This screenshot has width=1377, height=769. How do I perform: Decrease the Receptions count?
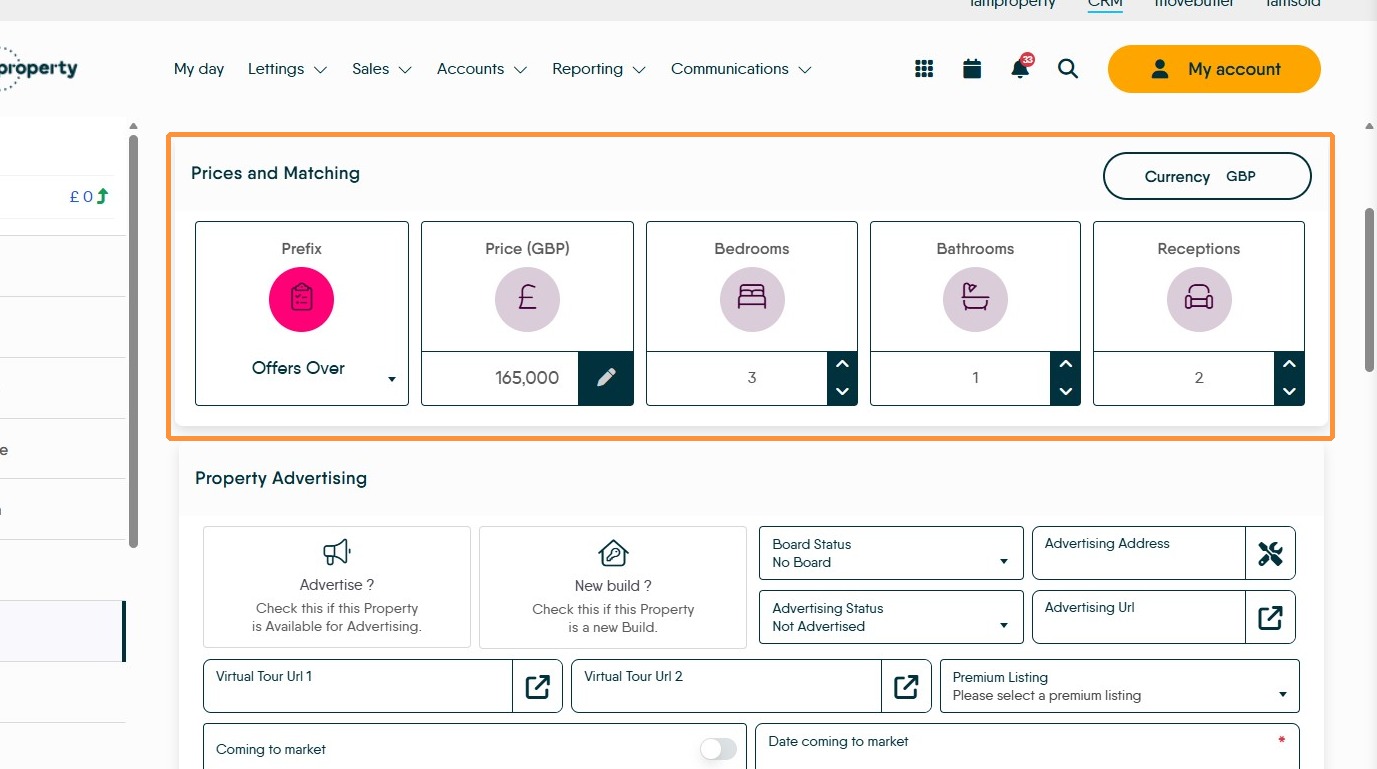tap(1290, 391)
